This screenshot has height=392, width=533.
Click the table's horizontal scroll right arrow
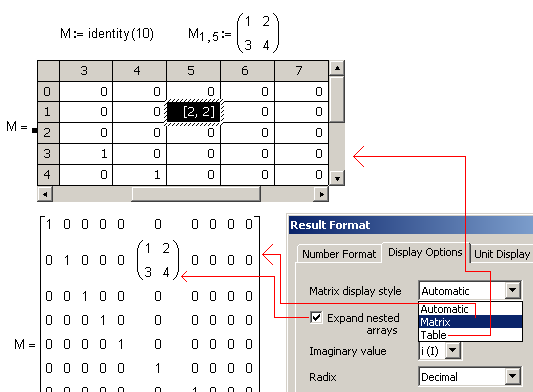(x=322, y=194)
